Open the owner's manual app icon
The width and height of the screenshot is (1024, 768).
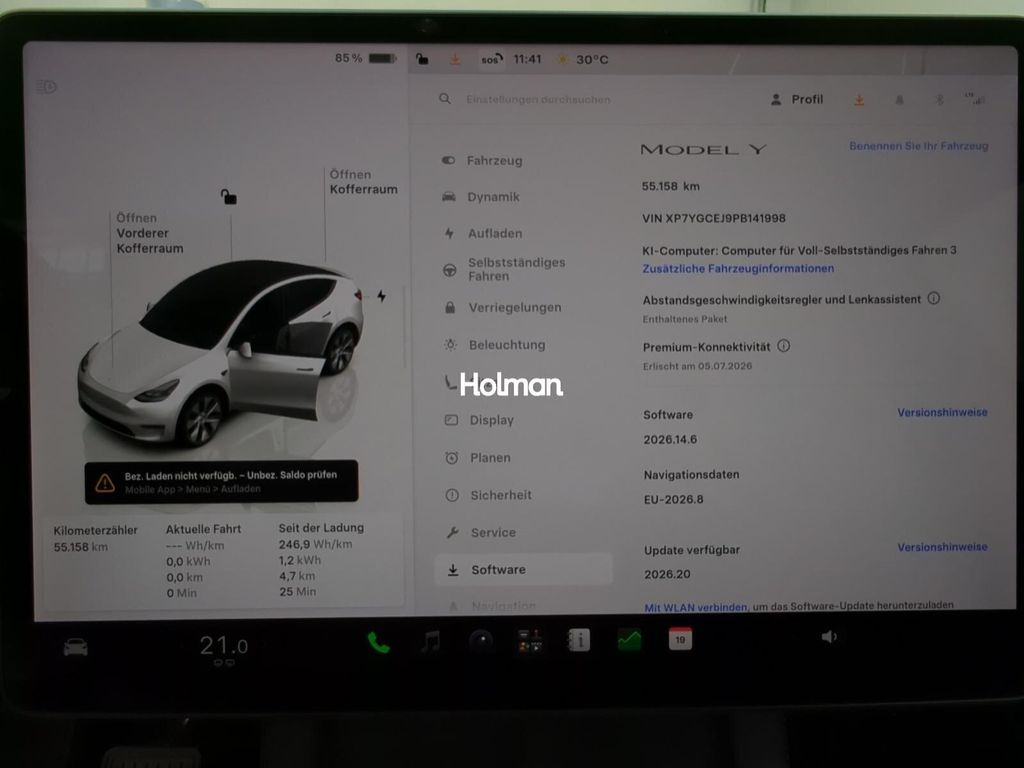tap(579, 640)
